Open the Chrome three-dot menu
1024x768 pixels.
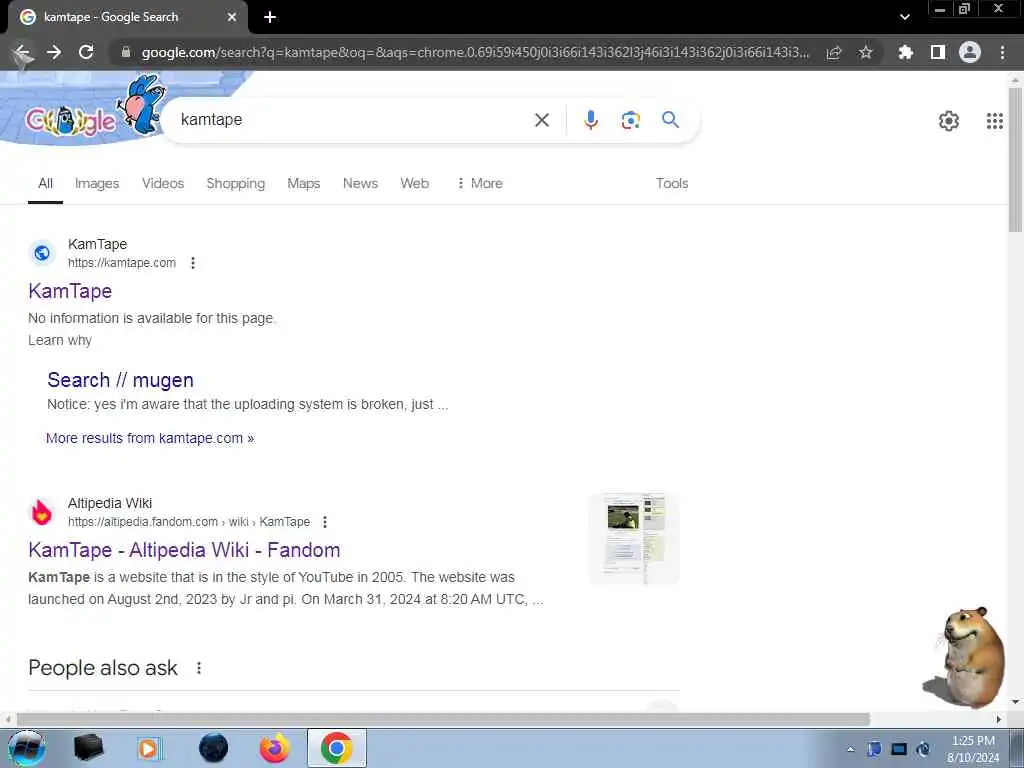[1002, 52]
